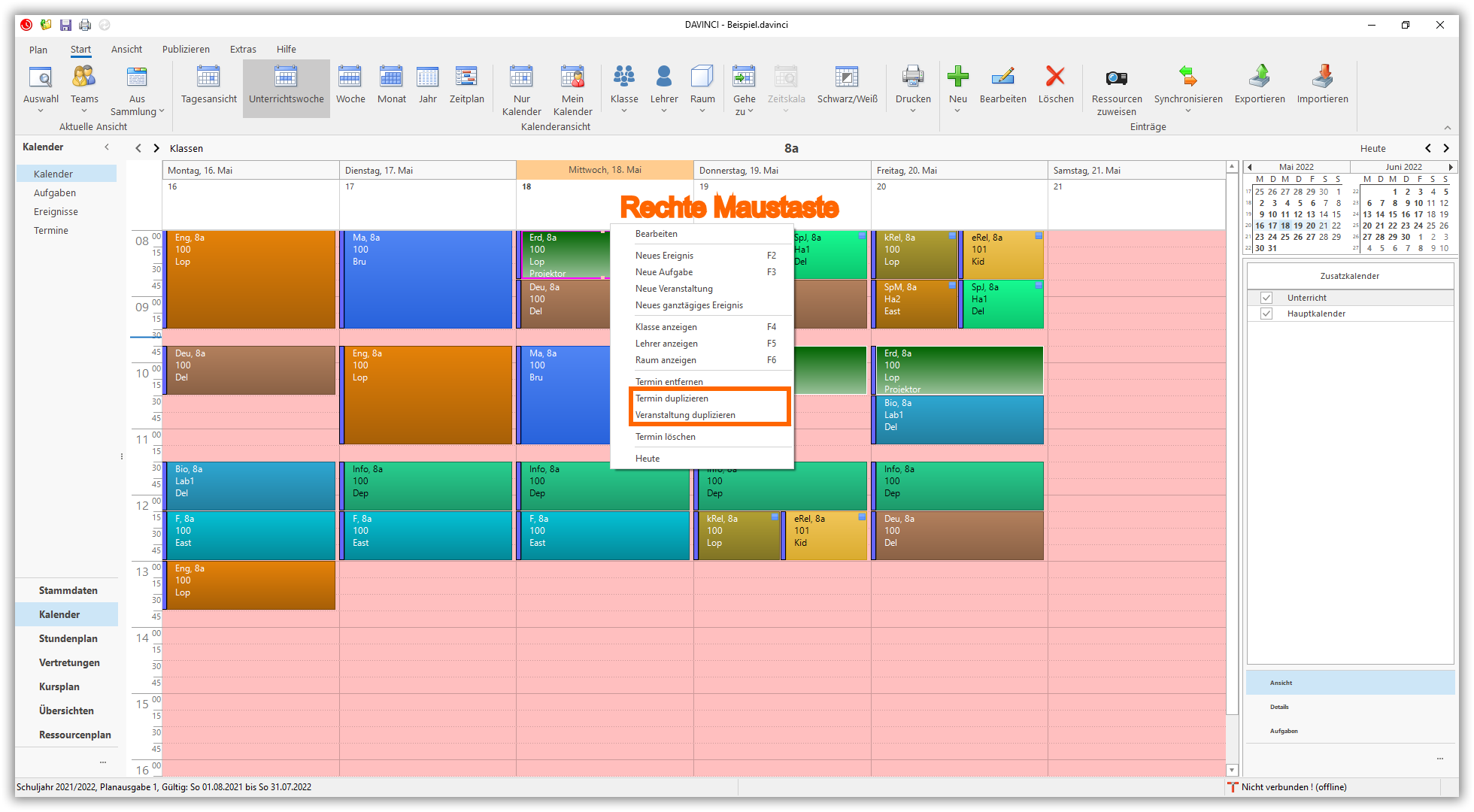Switch to Monat view icon
This screenshot has height=812, width=1474.
click(391, 77)
